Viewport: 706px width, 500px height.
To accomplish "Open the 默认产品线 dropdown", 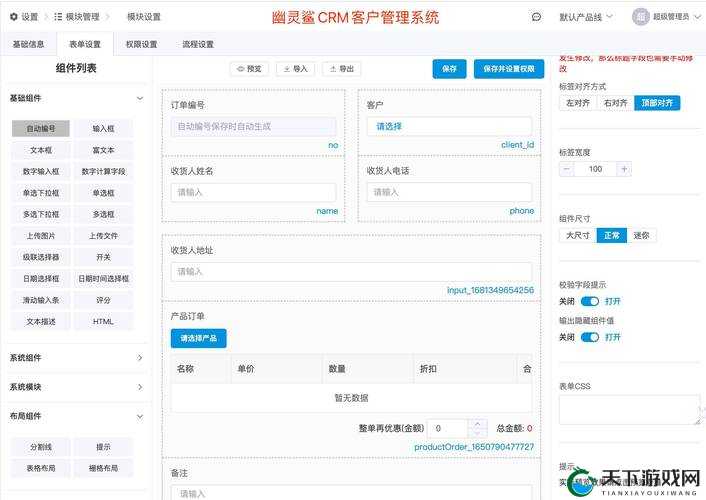I will click(586, 17).
